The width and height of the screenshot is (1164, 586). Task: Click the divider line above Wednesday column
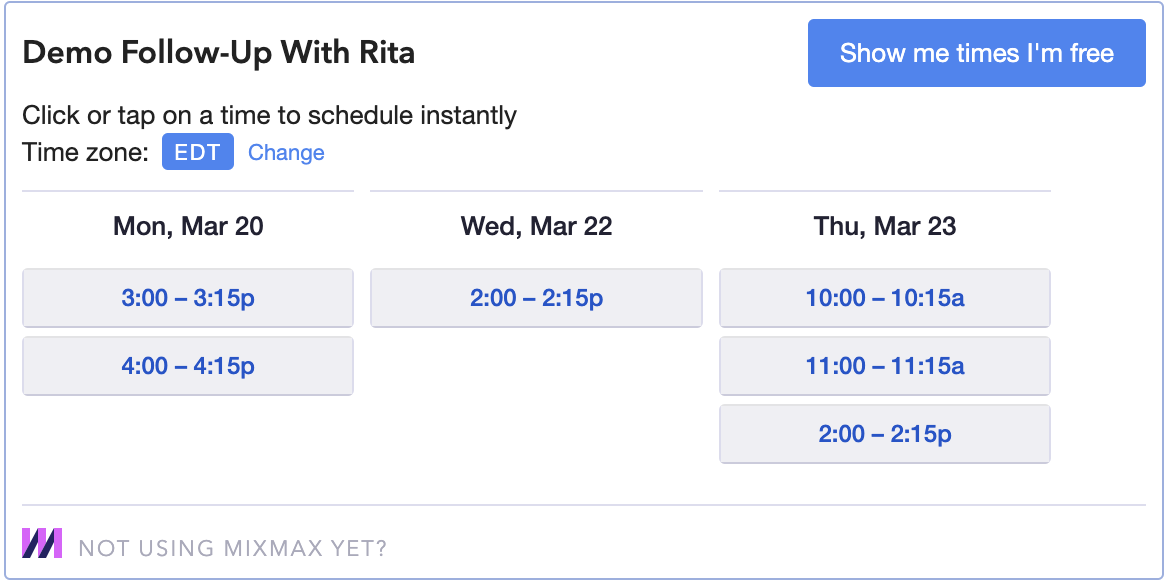pyautogui.click(x=536, y=190)
